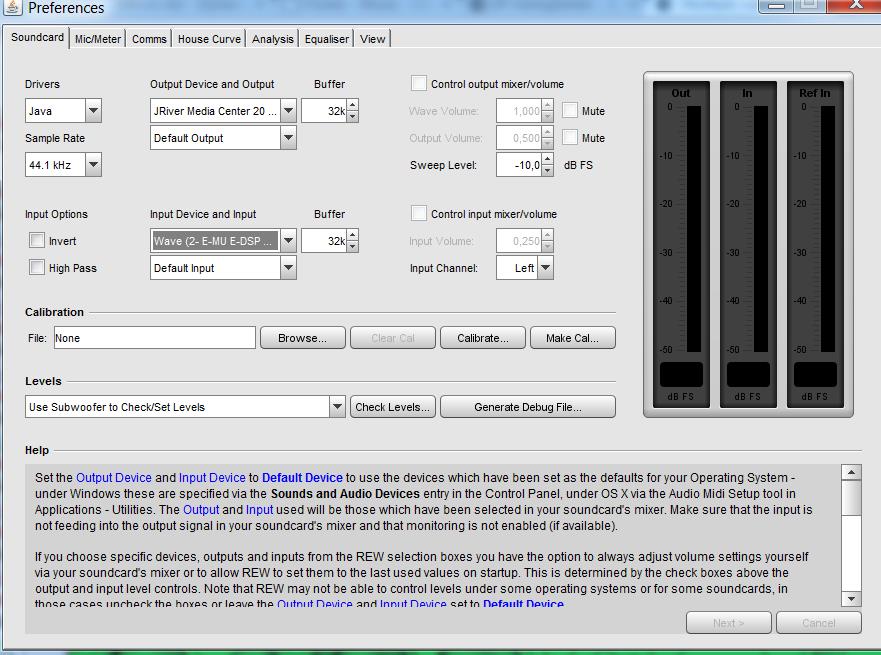
Task: Enable Control input mixer/volume checkbox
Action: click(419, 214)
